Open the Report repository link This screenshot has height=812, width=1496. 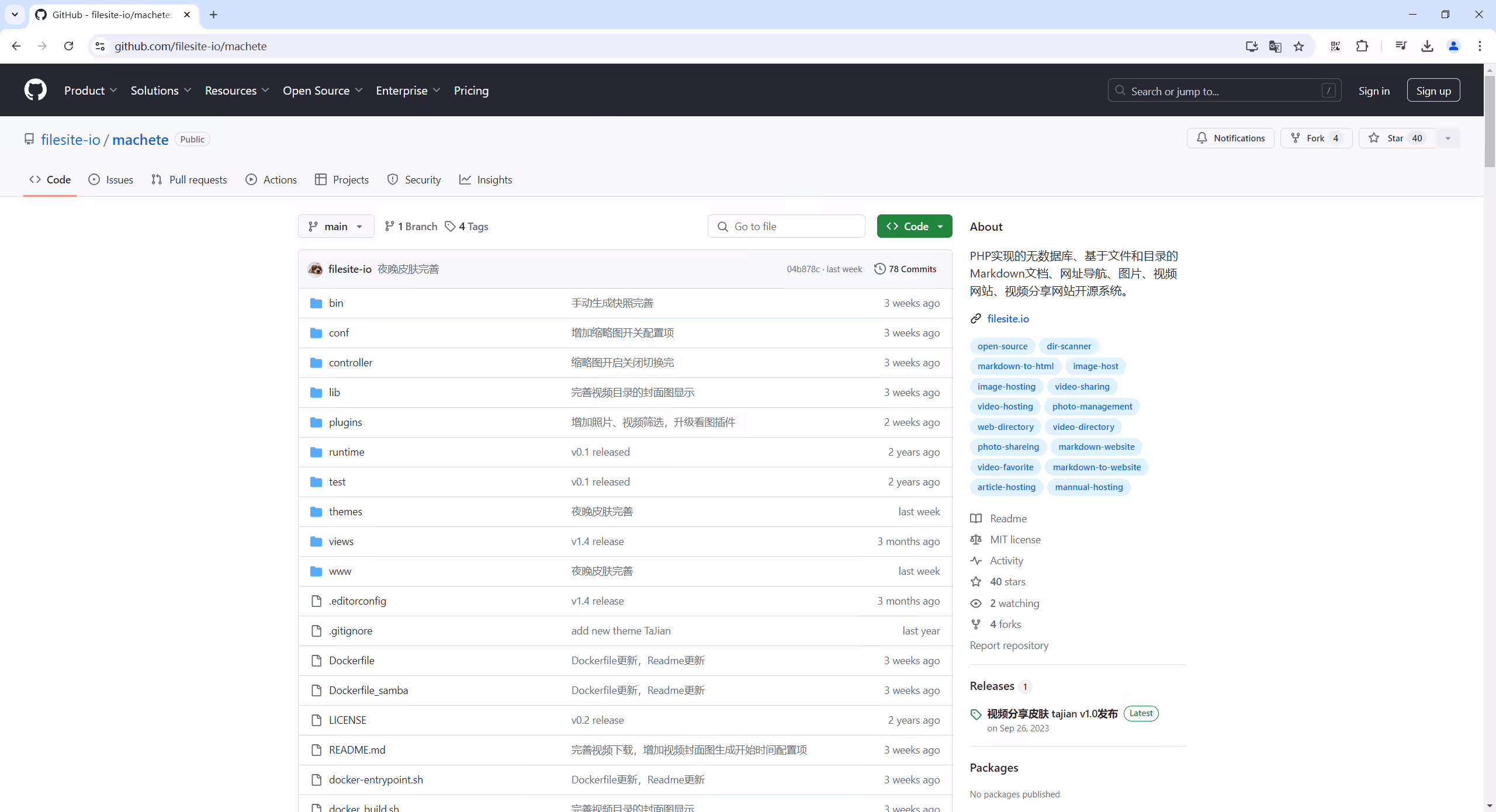(x=1009, y=645)
